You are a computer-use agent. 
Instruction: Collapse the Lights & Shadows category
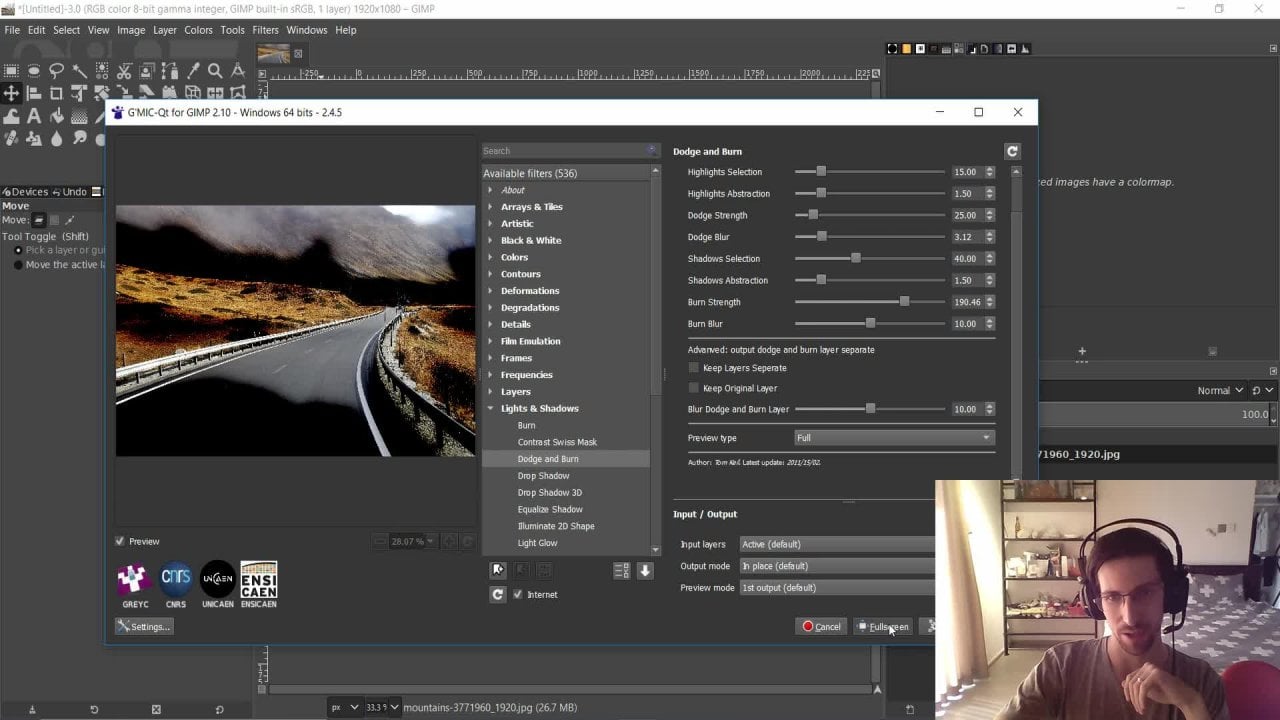pyautogui.click(x=491, y=408)
